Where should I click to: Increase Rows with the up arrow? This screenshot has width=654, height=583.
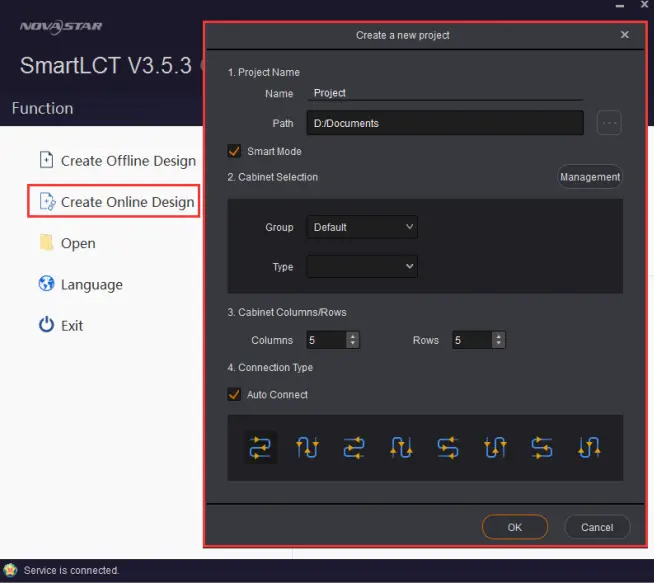[x=498, y=336]
